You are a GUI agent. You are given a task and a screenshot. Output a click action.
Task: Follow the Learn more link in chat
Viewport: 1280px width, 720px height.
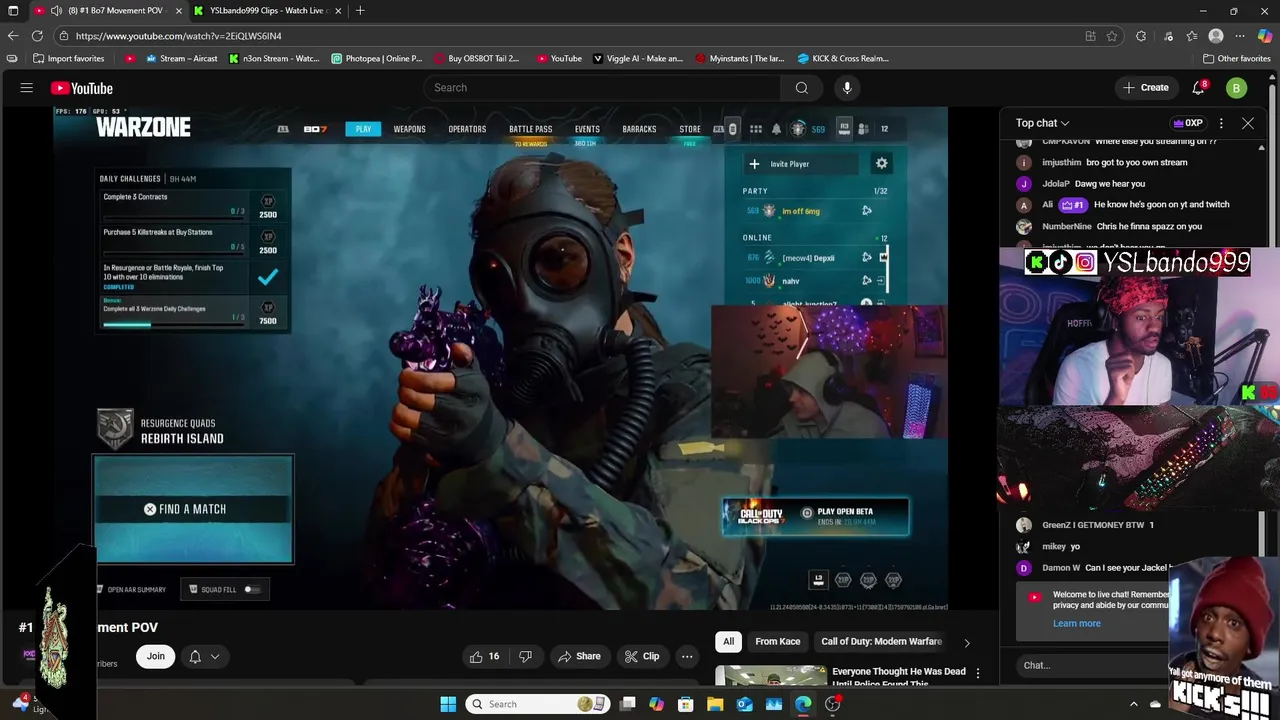click(1076, 623)
